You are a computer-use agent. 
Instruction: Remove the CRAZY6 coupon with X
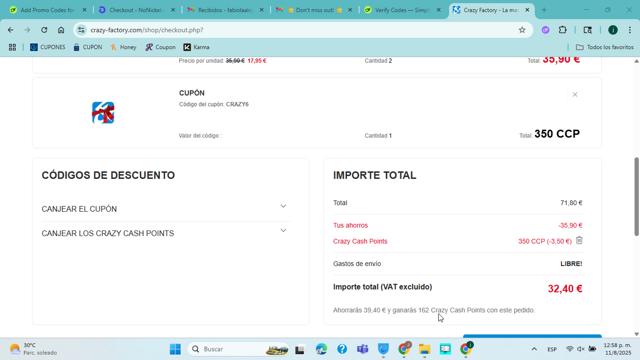pos(575,94)
